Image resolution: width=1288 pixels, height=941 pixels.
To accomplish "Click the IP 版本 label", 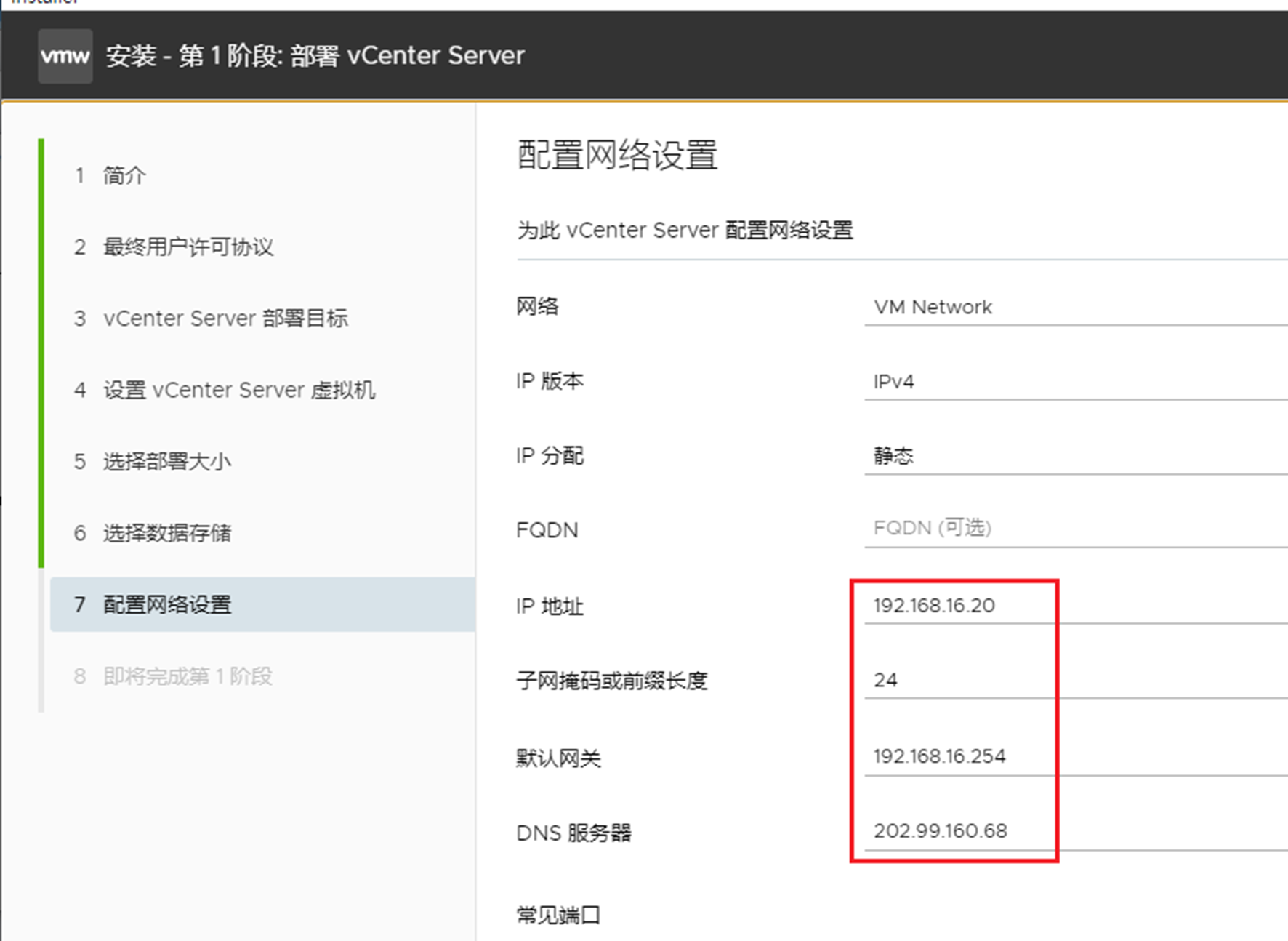I will coord(550,381).
